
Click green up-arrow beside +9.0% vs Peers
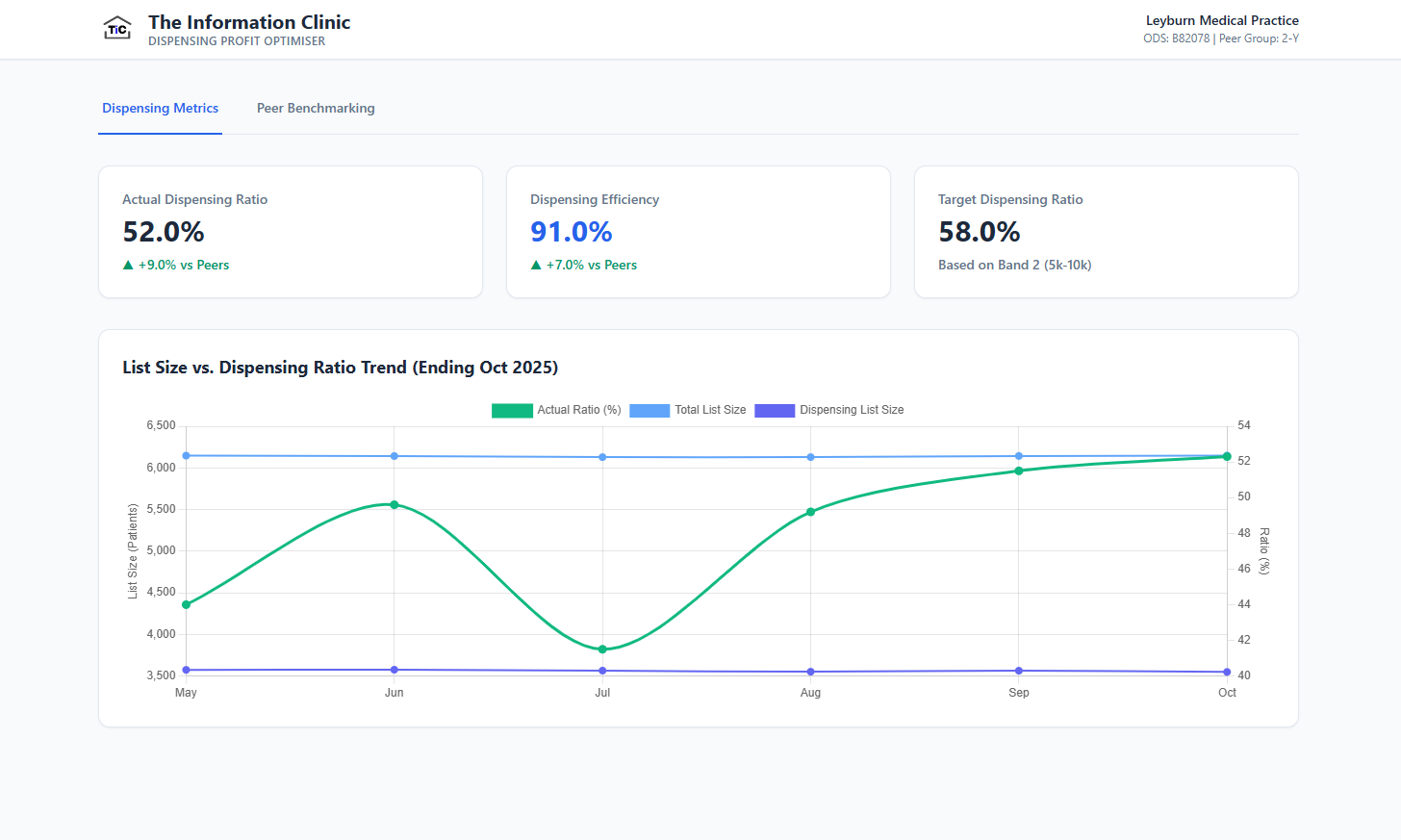point(127,265)
